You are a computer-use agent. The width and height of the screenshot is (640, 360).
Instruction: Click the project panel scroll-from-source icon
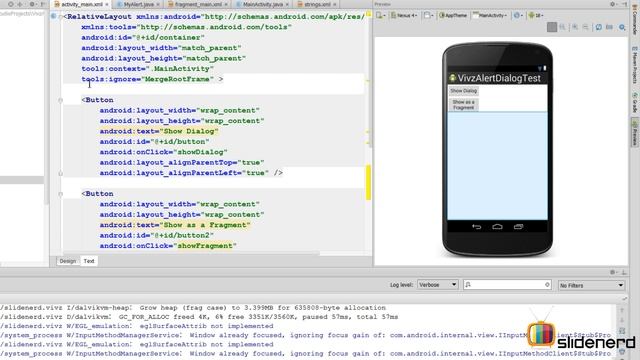click(x=11, y=4)
